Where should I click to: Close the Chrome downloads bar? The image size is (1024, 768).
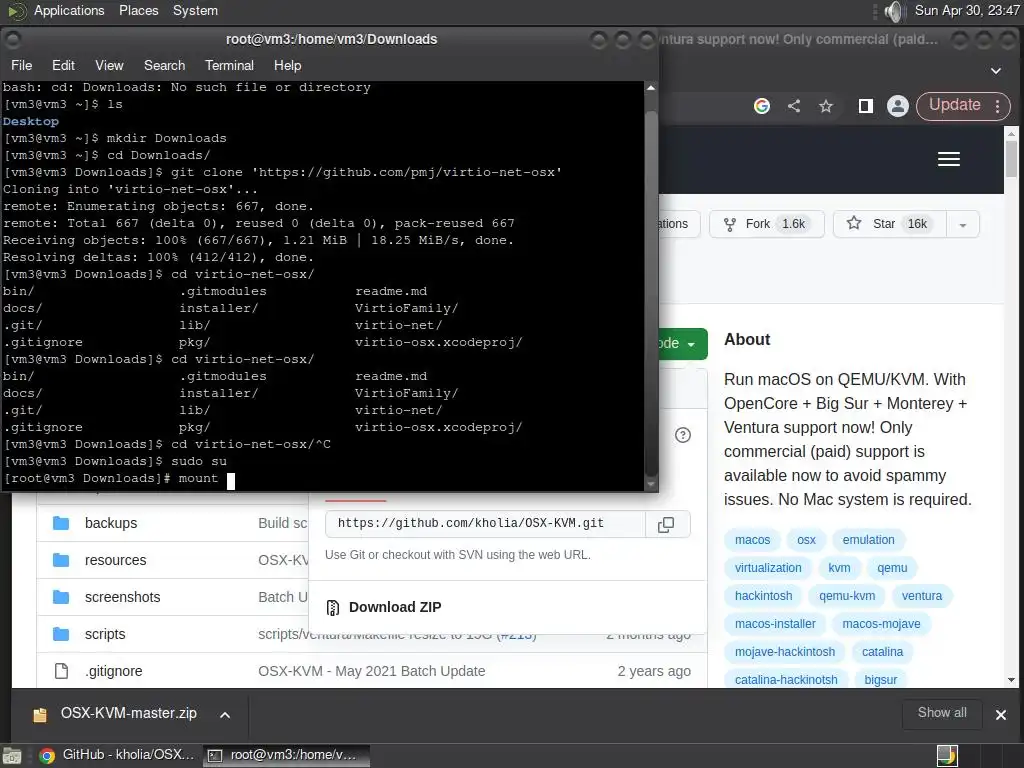tap(1000, 715)
